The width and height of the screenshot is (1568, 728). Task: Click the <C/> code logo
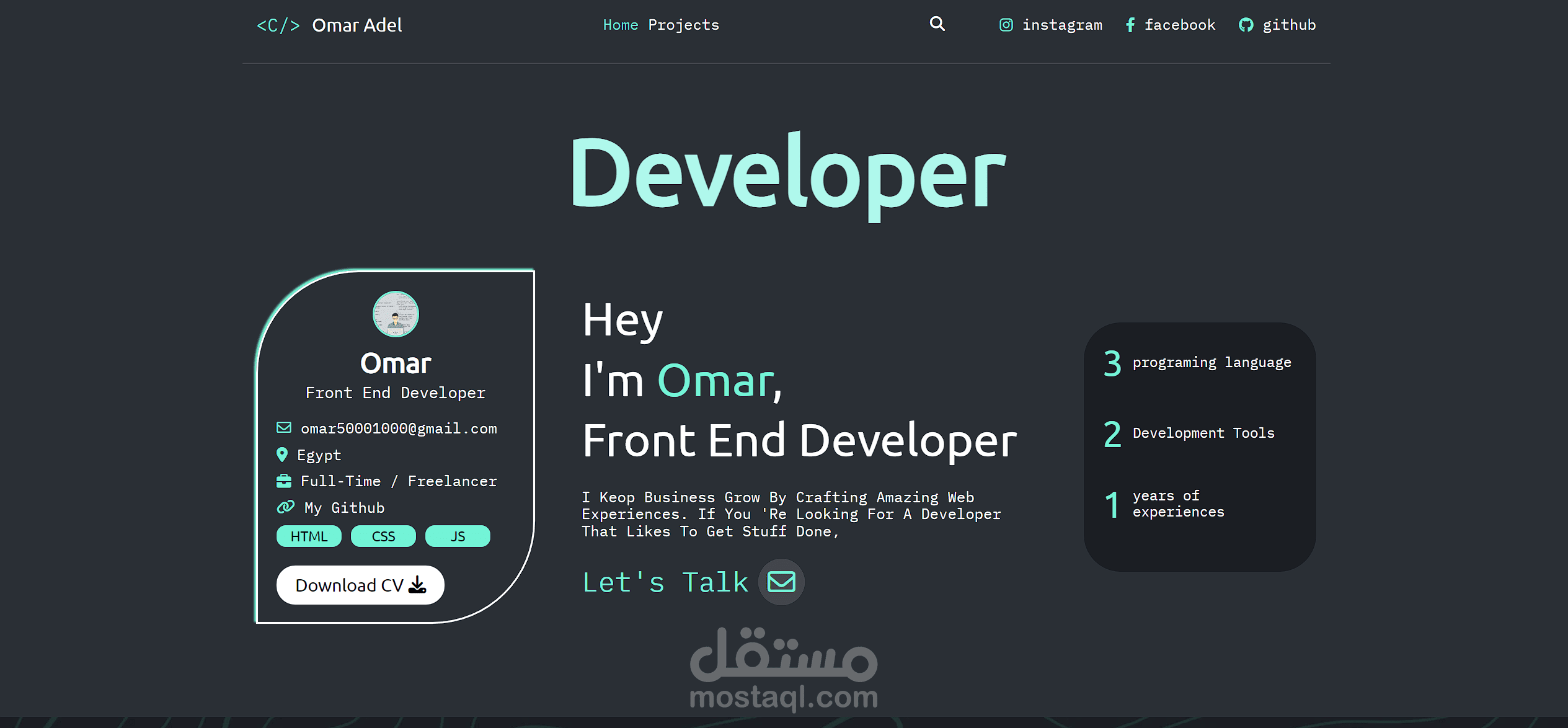(278, 25)
